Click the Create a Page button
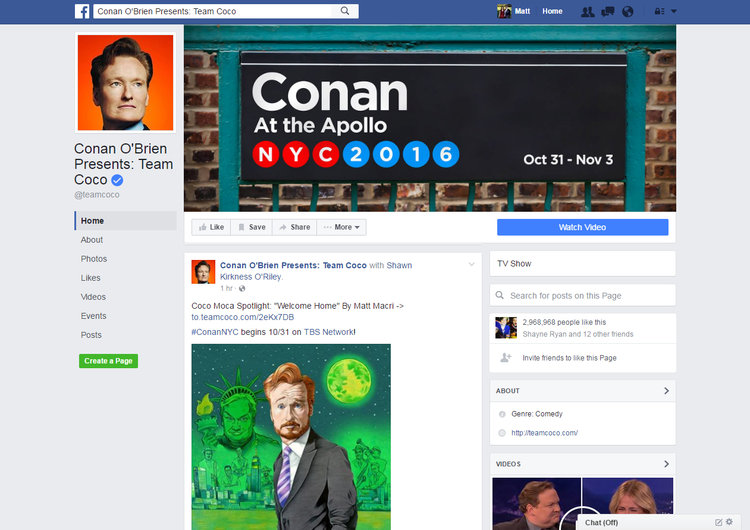This screenshot has width=750, height=530. (109, 361)
